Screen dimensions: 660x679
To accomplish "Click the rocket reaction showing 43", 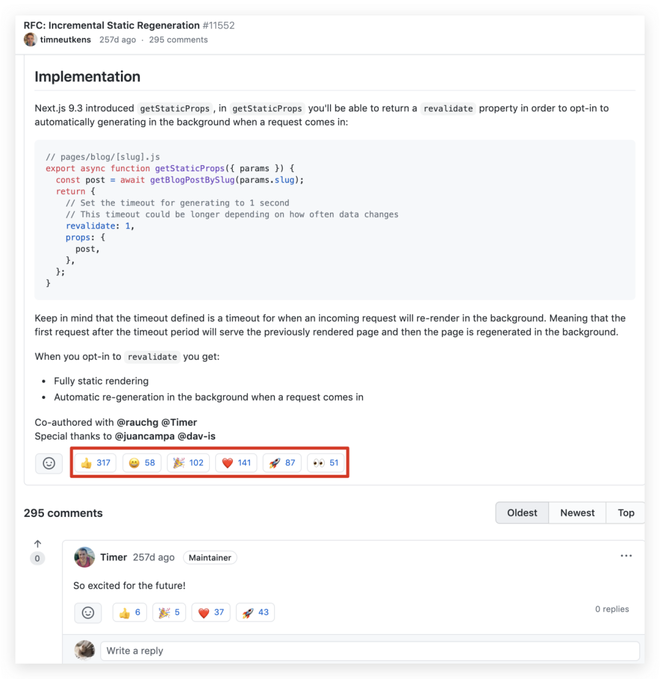I will 255,612.
